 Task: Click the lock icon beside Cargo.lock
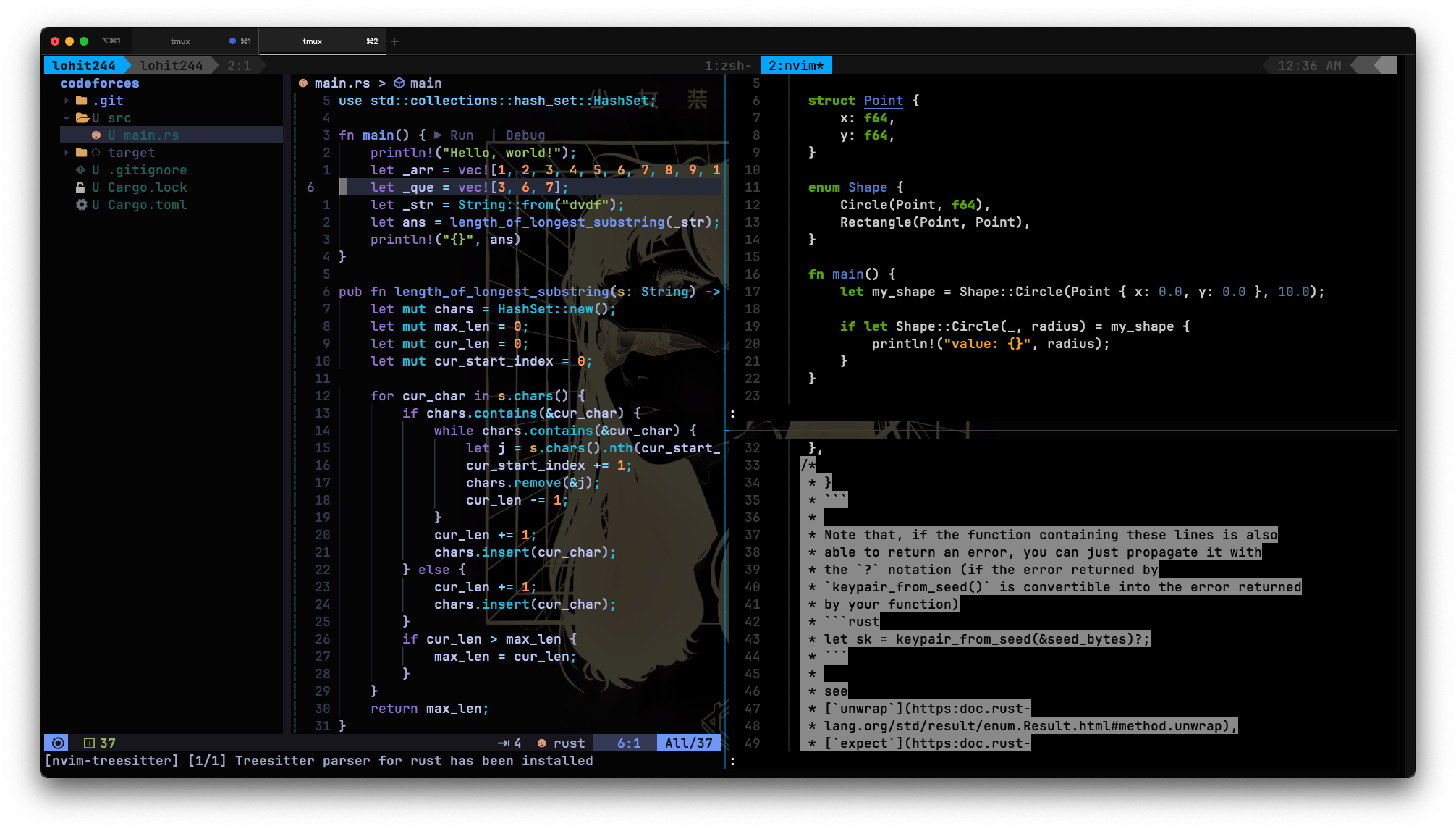click(x=80, y=187)
